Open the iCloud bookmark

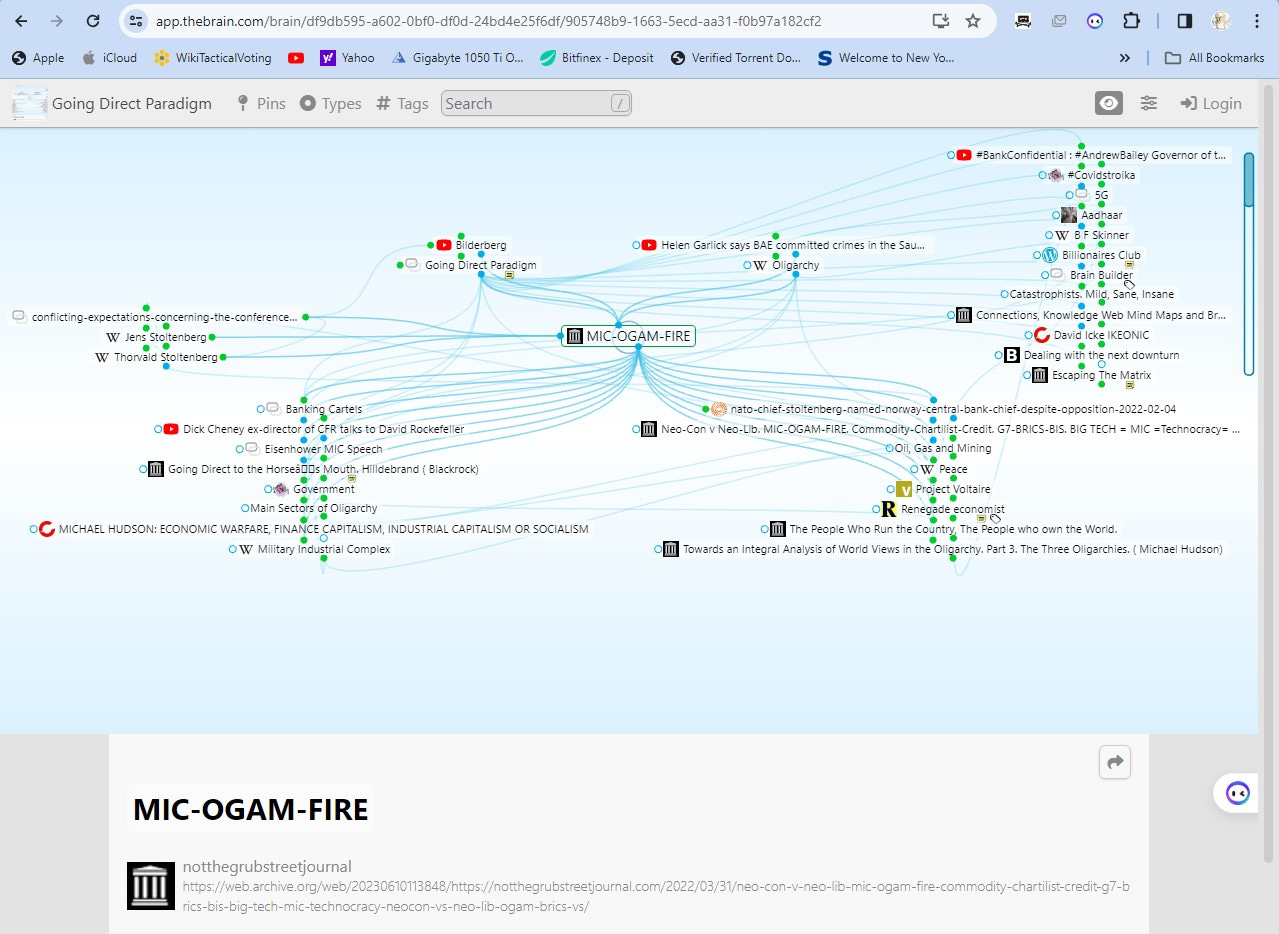point(110,58)
